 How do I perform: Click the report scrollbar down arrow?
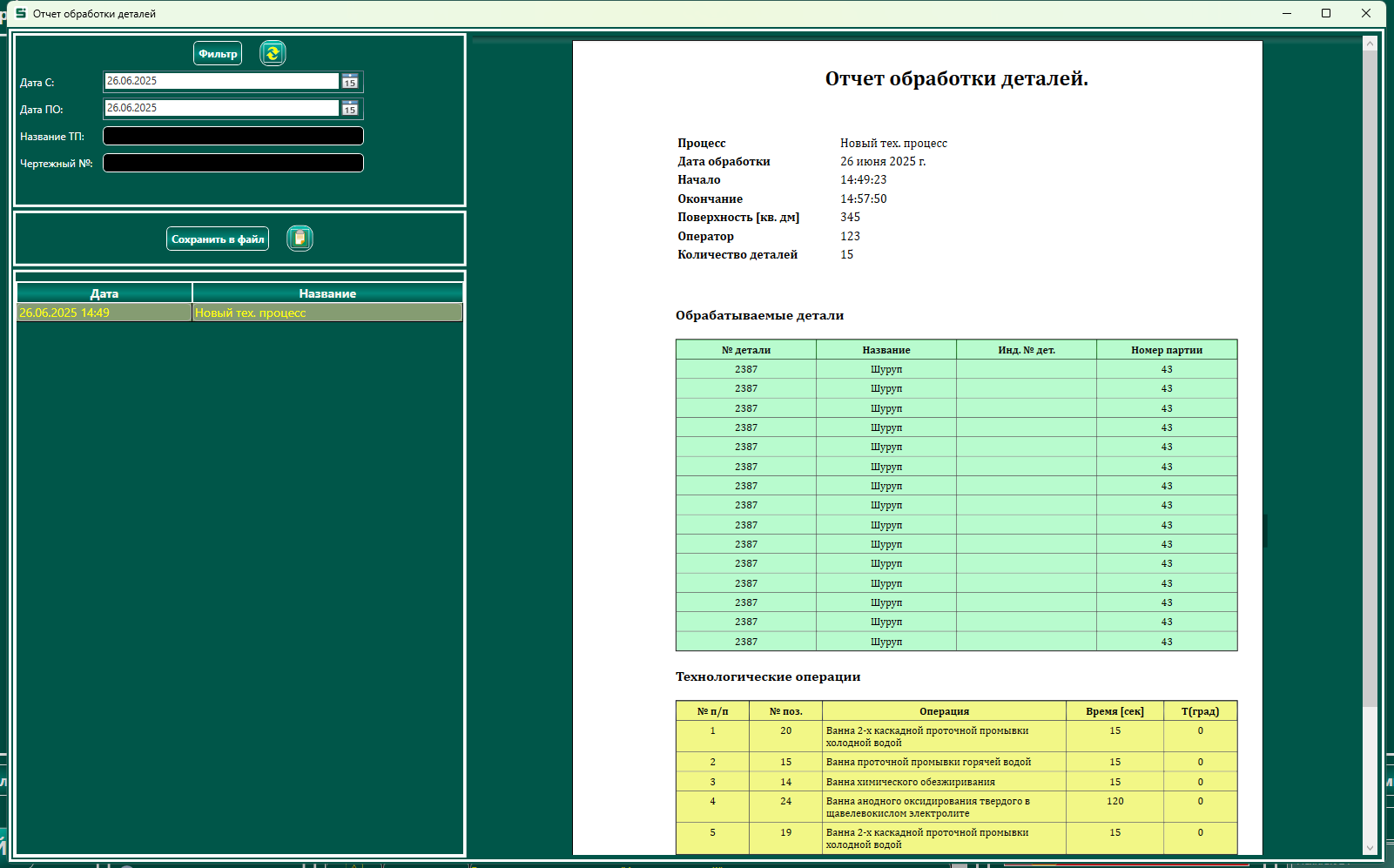(1370, 848)
